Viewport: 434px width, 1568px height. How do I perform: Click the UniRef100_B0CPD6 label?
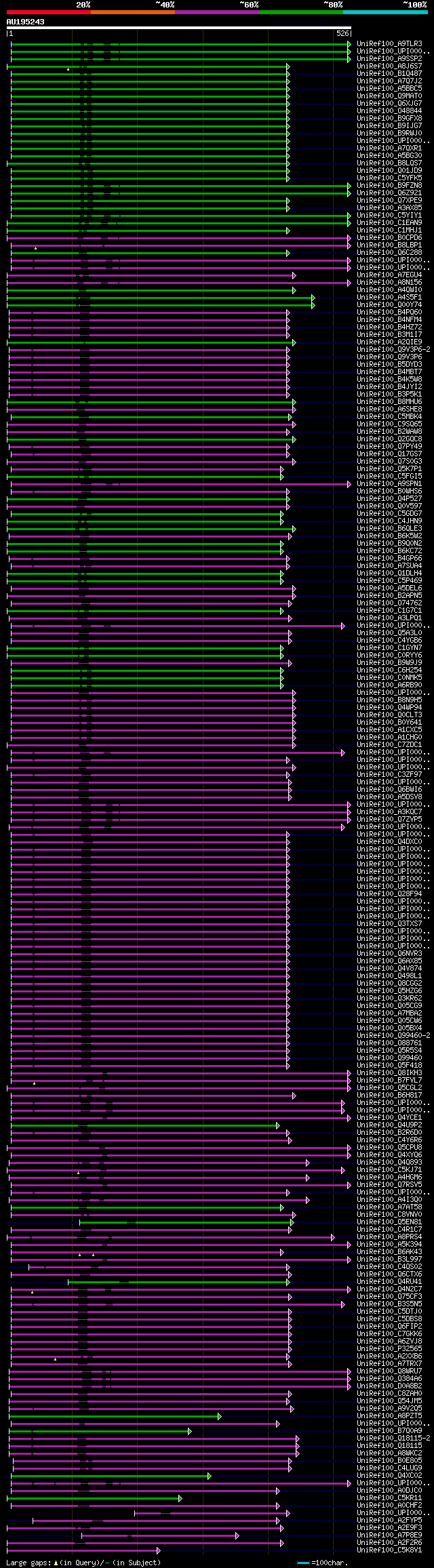389,238
